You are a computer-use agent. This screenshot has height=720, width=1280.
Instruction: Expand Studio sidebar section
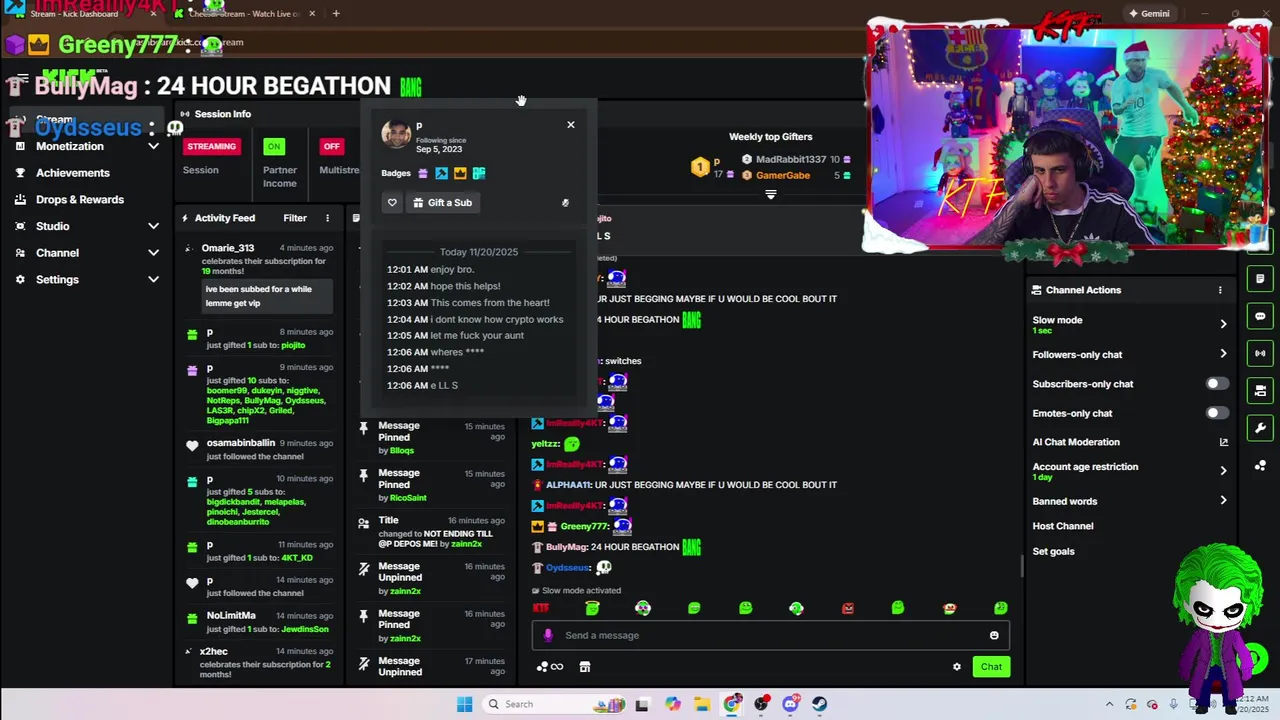coord(153,227)
